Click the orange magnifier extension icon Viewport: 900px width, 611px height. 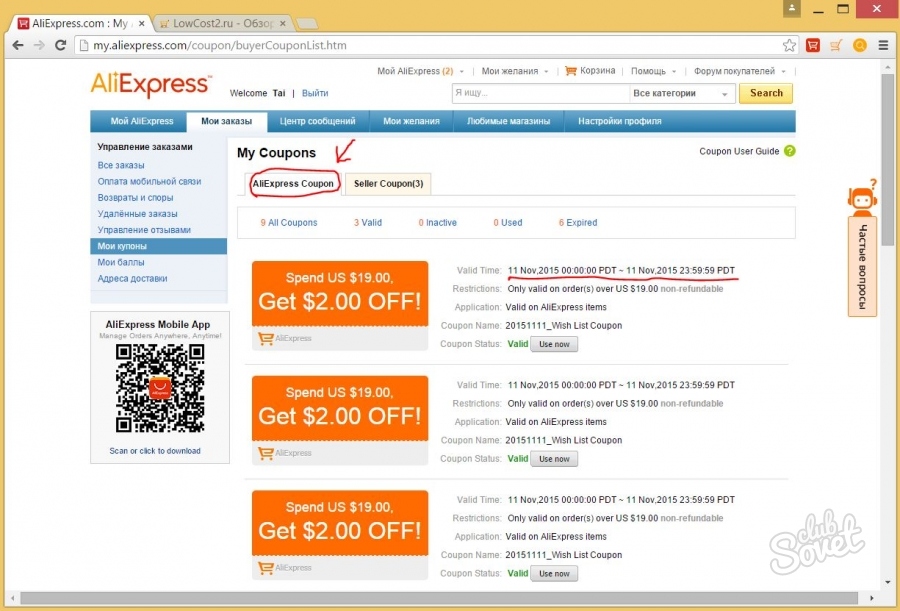pos(859,45)
